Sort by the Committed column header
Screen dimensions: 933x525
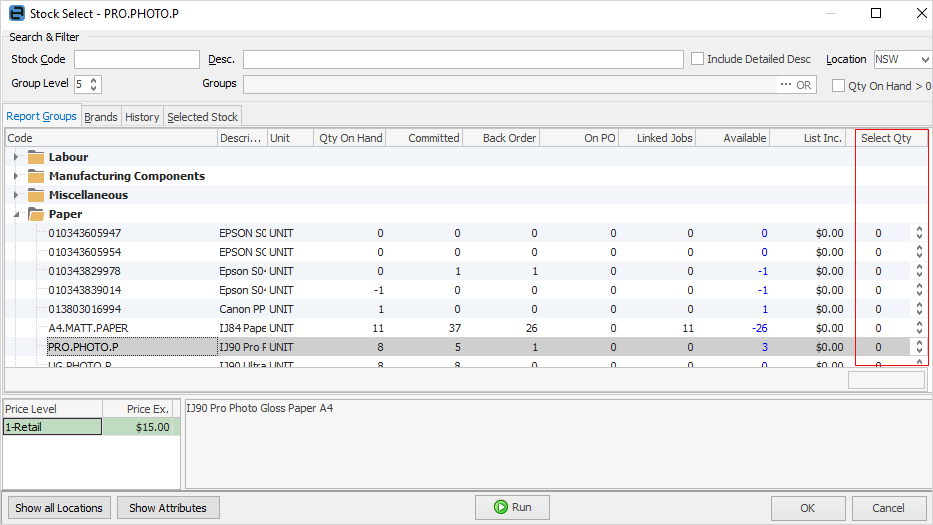424,138
